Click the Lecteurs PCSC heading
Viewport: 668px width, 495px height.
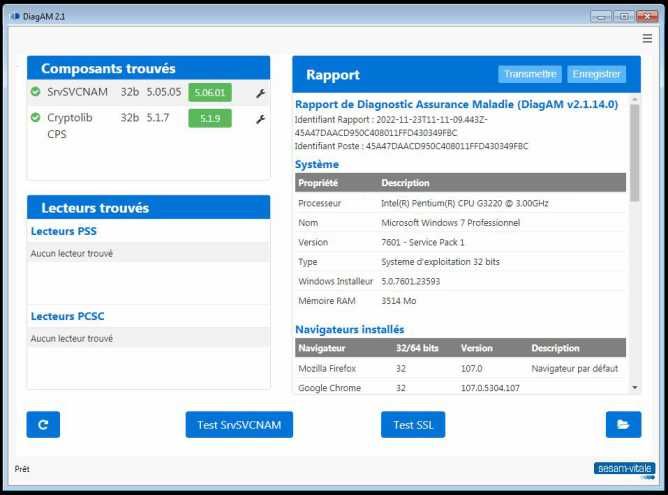click(x=67, y=316)
